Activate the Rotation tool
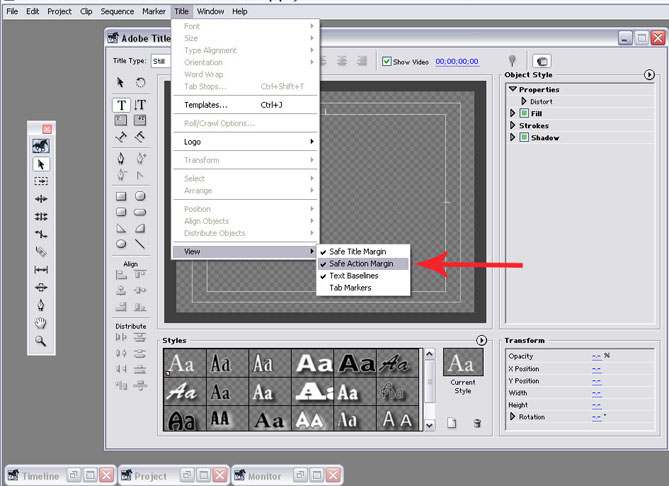The image size is (669, 486). pyautogui.click(x=140, y=82)
